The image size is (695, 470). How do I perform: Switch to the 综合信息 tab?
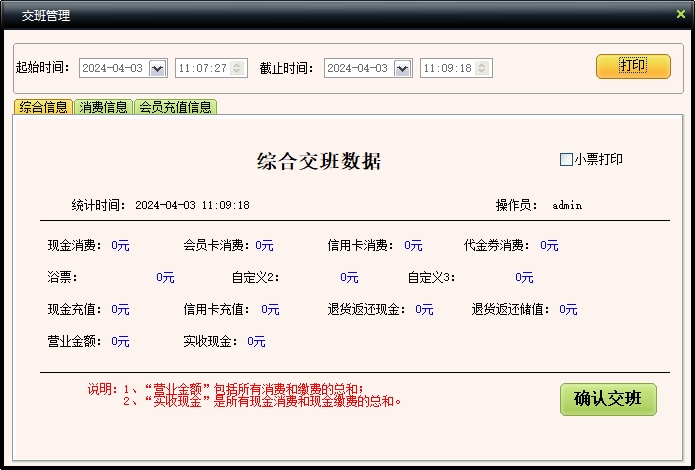(x=44, y=107)
